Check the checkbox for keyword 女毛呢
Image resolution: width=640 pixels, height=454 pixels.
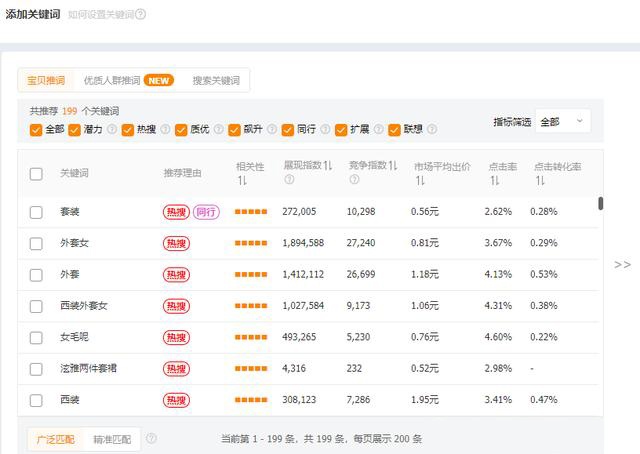pos(36,338)
